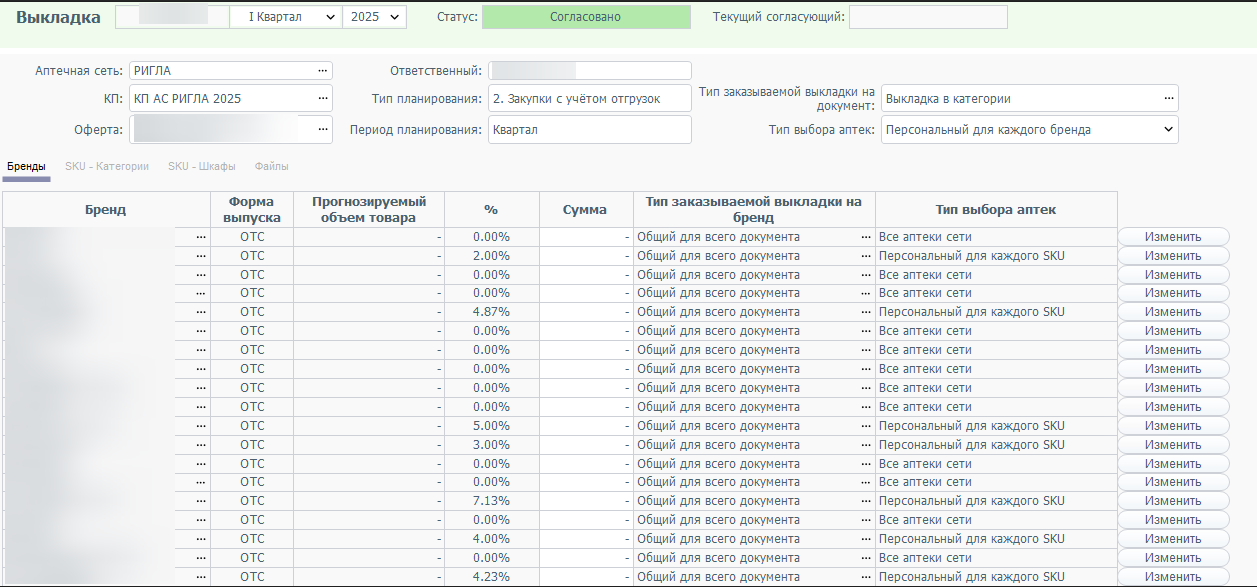1257x587 pixels.
Task: Open display type ellipsis in the 4.23% row
Action: click(x=866, y=577)
